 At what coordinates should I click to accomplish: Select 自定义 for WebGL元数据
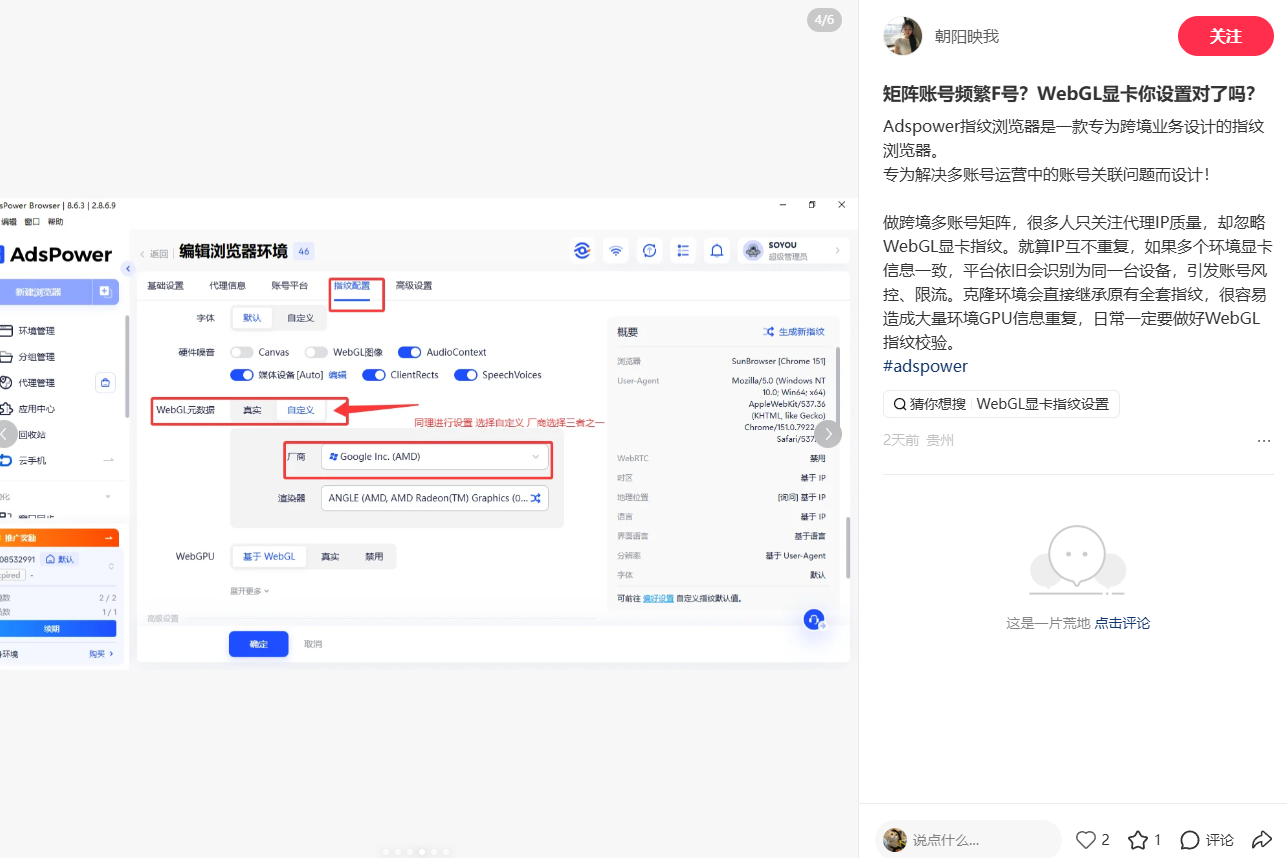click(x=301, y=410)
